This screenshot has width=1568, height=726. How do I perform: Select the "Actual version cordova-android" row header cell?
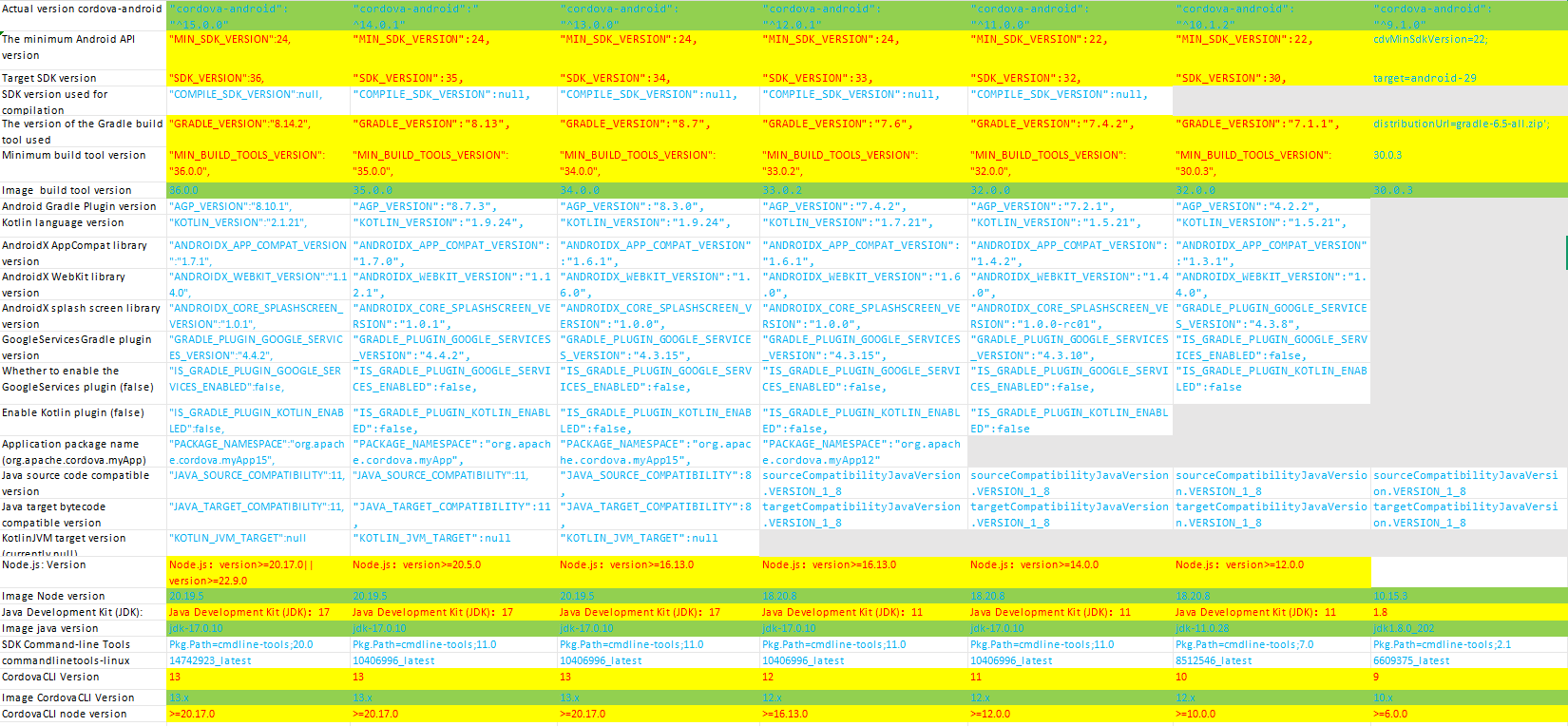pyautogui.click(x=82, y=10)
